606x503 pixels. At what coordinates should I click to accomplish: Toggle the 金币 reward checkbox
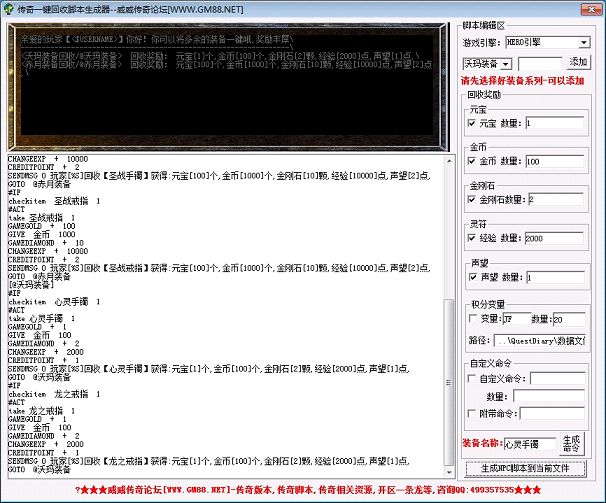point(472,161)
